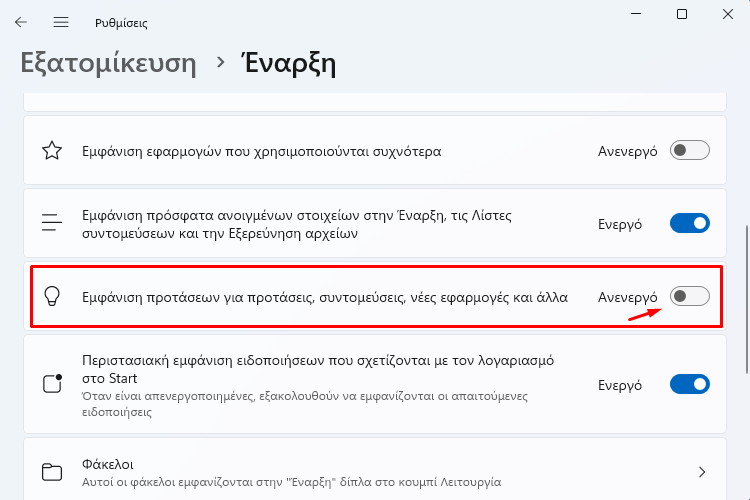This screenshot has height=500, width=750.
Task: Click the lightbulb suggestions icon
Action: [52, 296]
